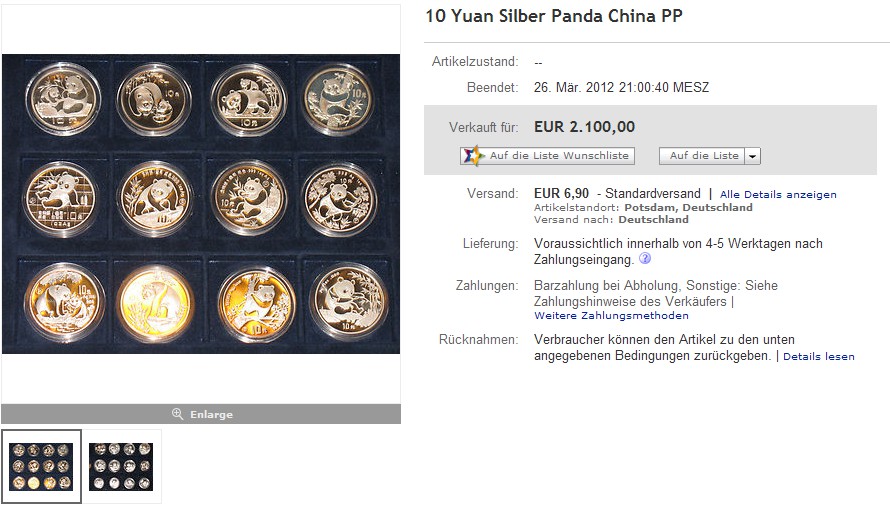Click the help question mark near Zahlungseingang
Viewport: 890px width, 518px height.
645,259
